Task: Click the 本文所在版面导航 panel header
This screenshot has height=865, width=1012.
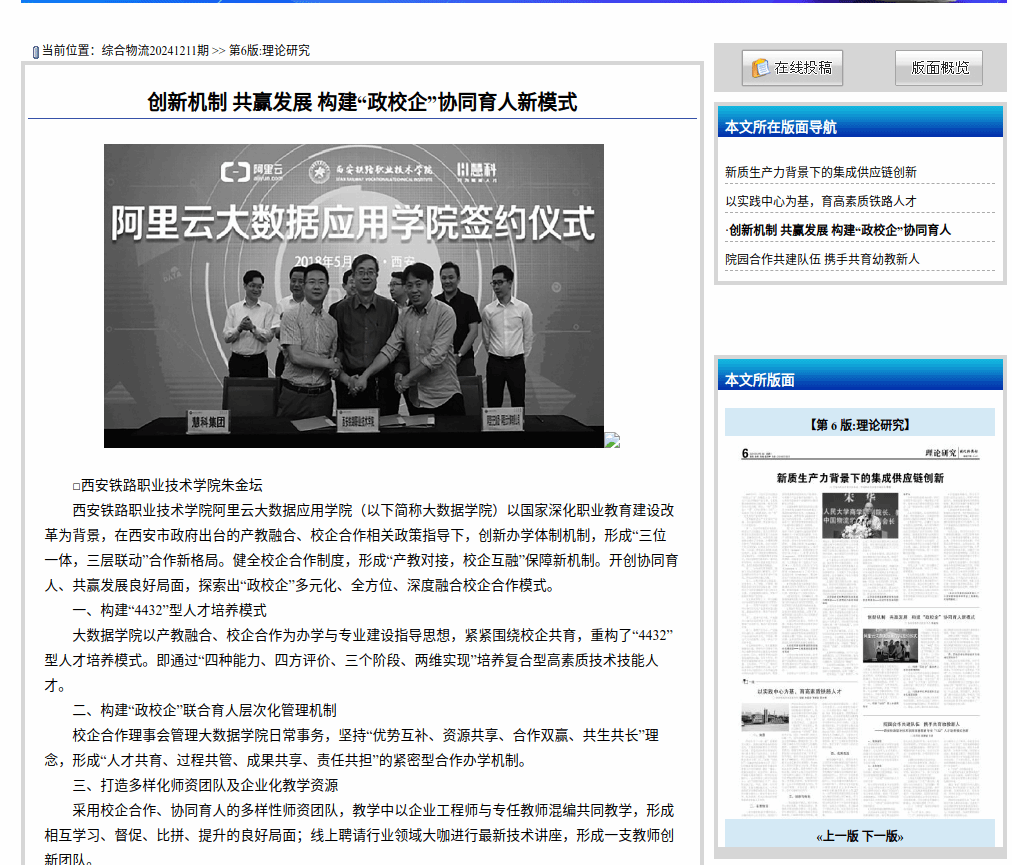Action: click(x=781, y=127)
